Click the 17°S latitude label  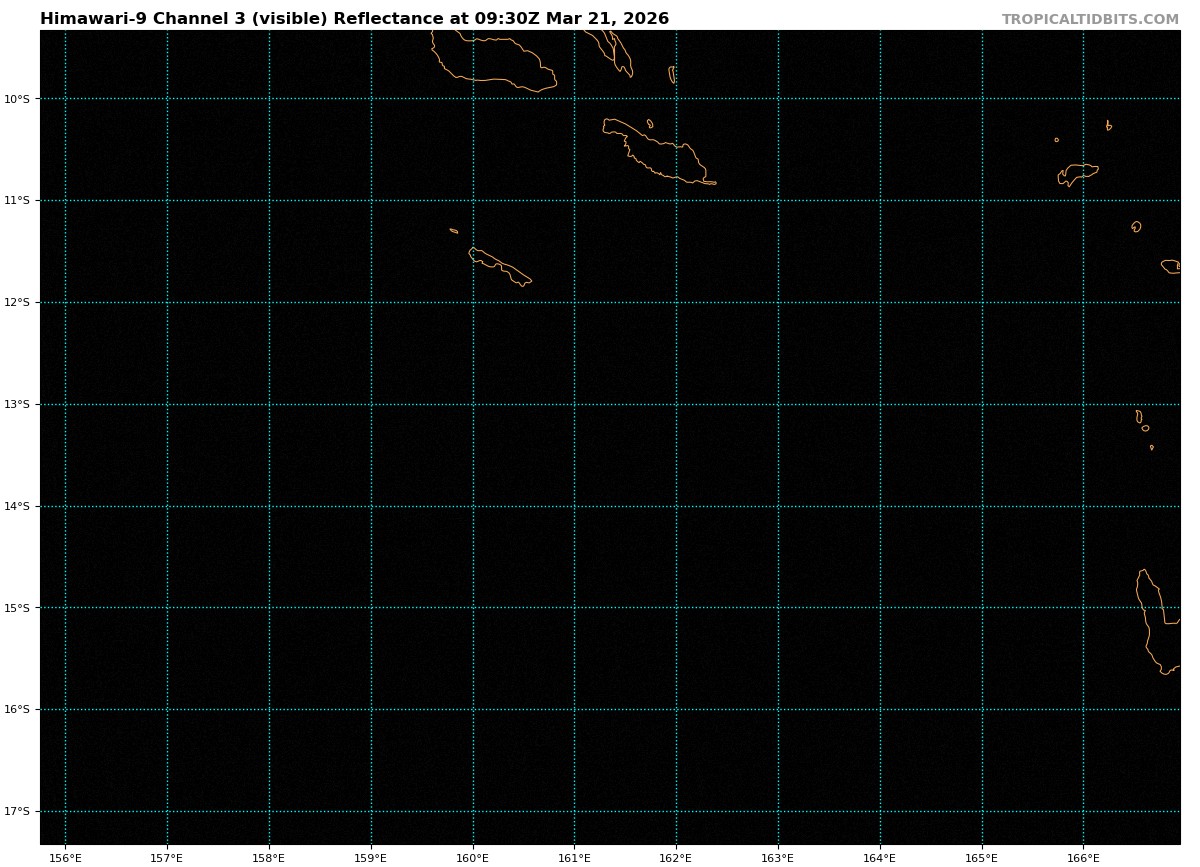pos(17,811)
